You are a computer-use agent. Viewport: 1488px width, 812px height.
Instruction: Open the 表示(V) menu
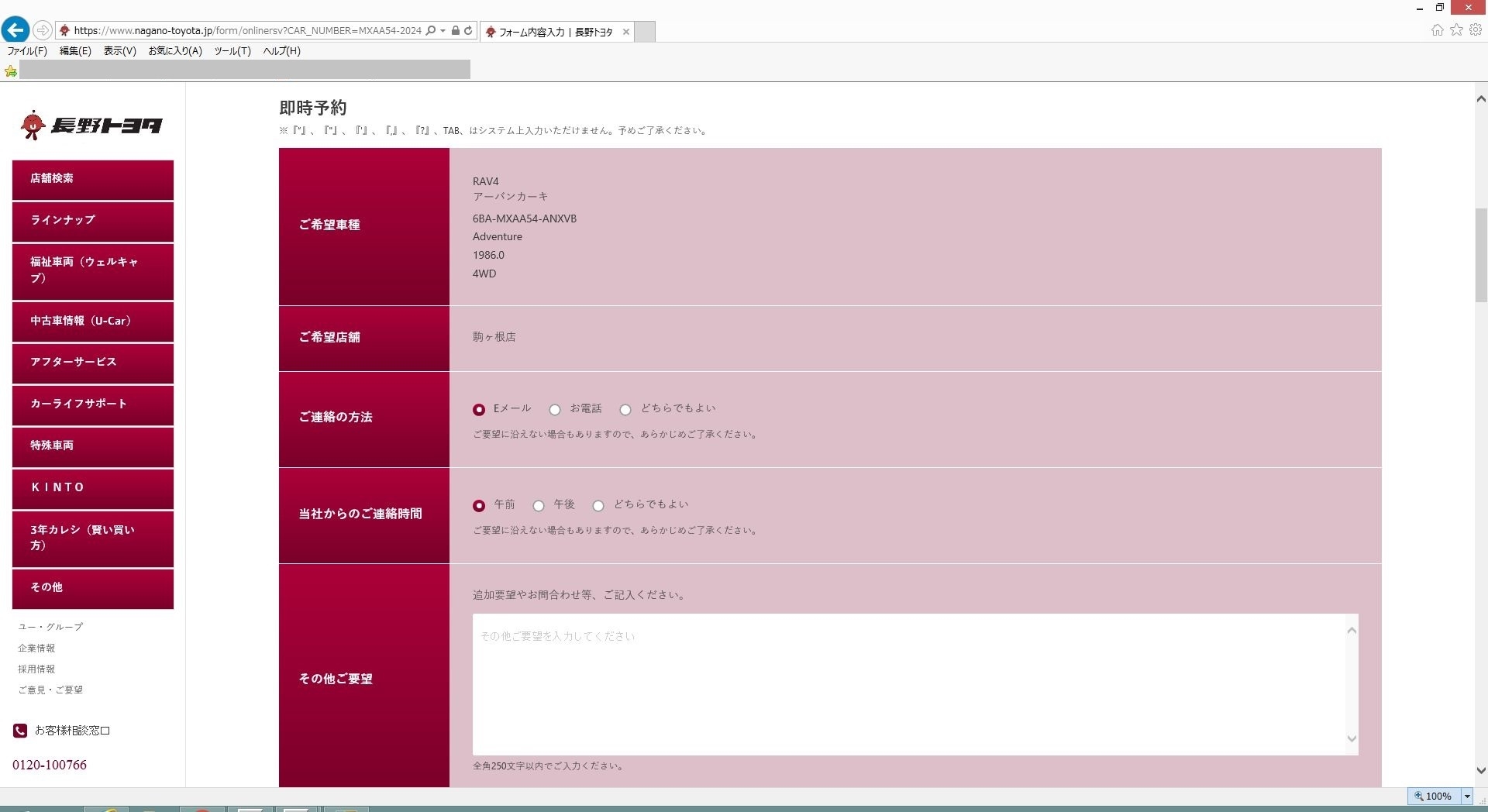[x=119, y=51]
